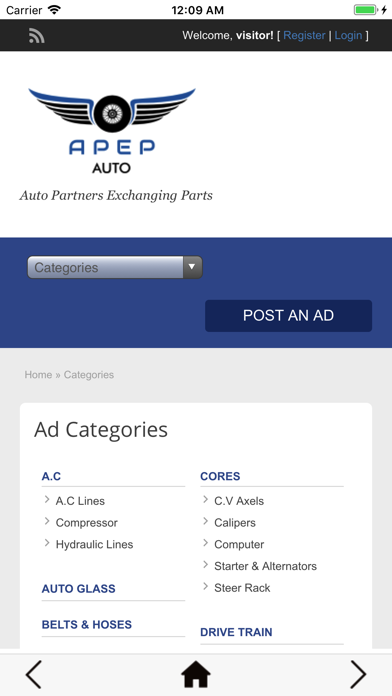Open the CORES category heading
Image resolution: width=392 pixels, height=696 pixels.
220,476
